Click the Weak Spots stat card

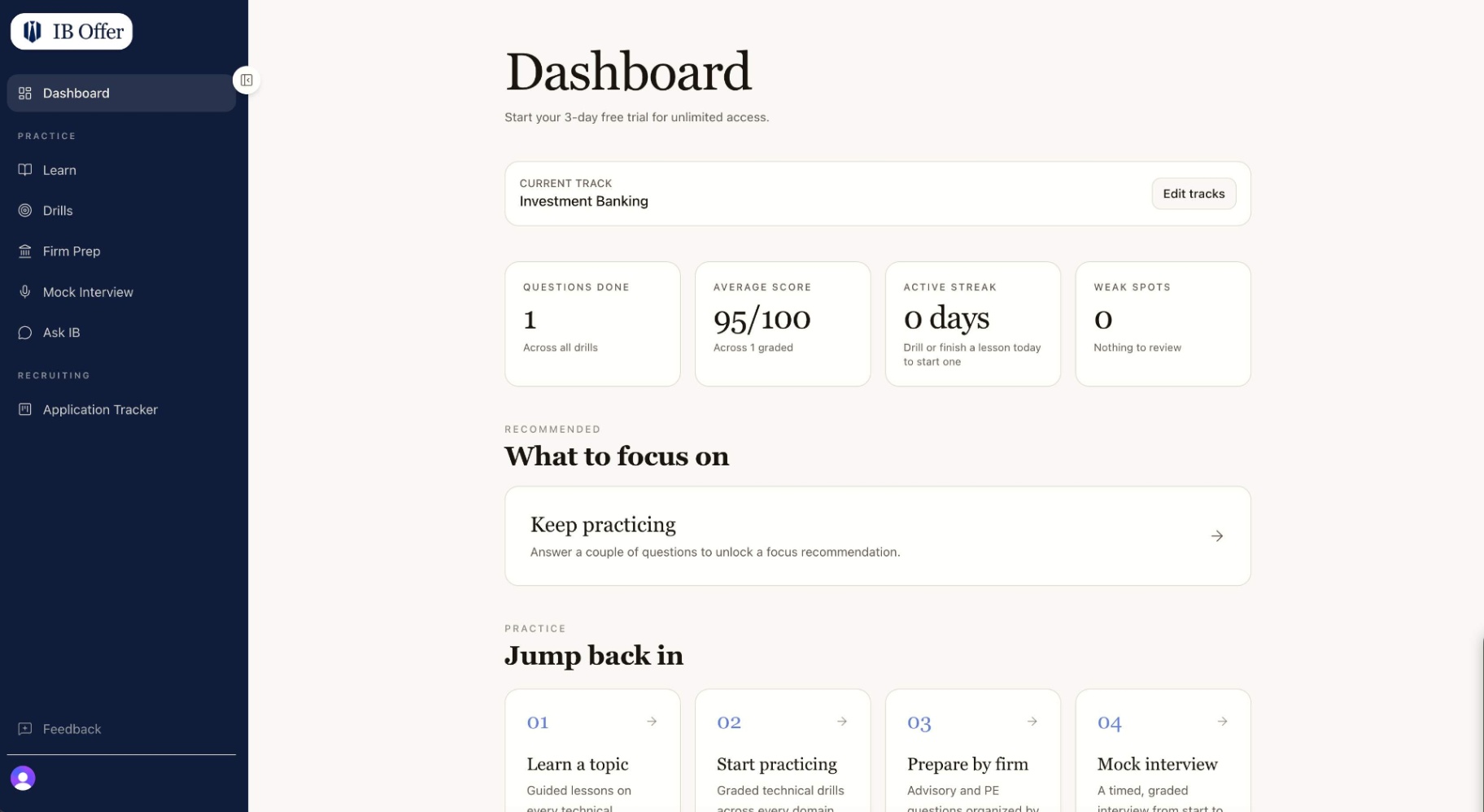tap(1163, 324)
